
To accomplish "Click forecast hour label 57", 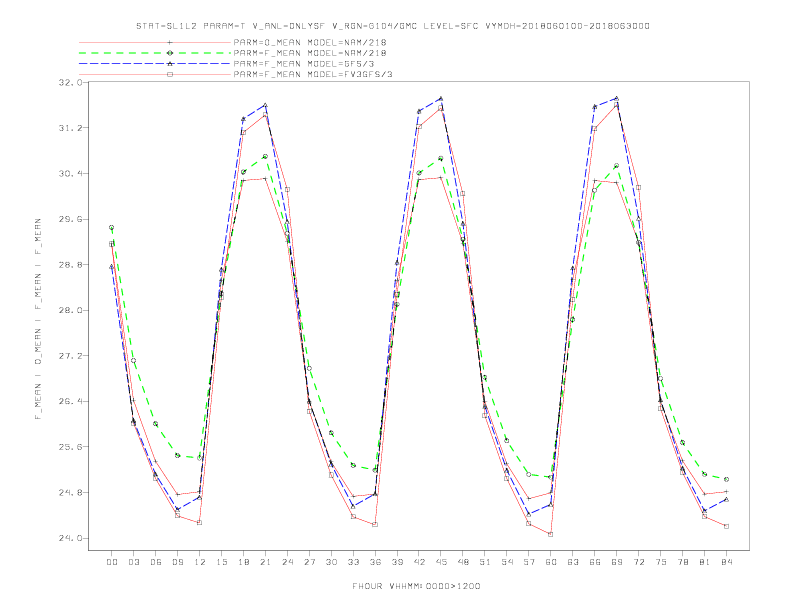I will pyautogui.click(x=529, y=562).
